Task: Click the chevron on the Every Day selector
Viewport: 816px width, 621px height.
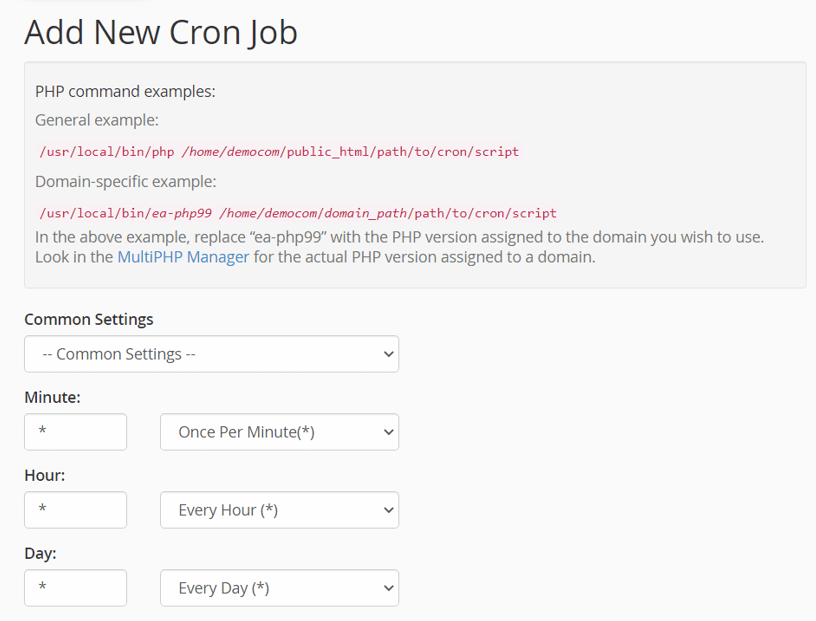Action: click(x=387, y=588)
